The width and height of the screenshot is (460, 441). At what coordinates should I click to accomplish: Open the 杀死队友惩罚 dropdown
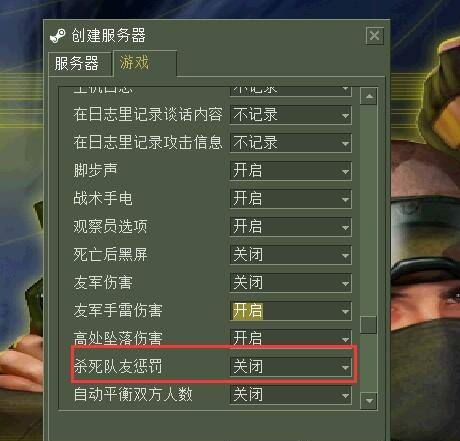[x=290, y=367]
